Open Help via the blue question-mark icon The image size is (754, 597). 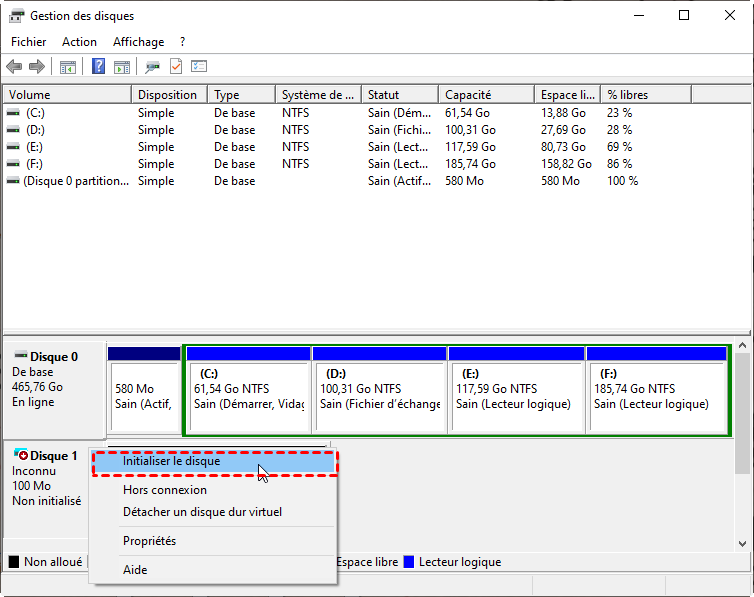pos(98,66)
